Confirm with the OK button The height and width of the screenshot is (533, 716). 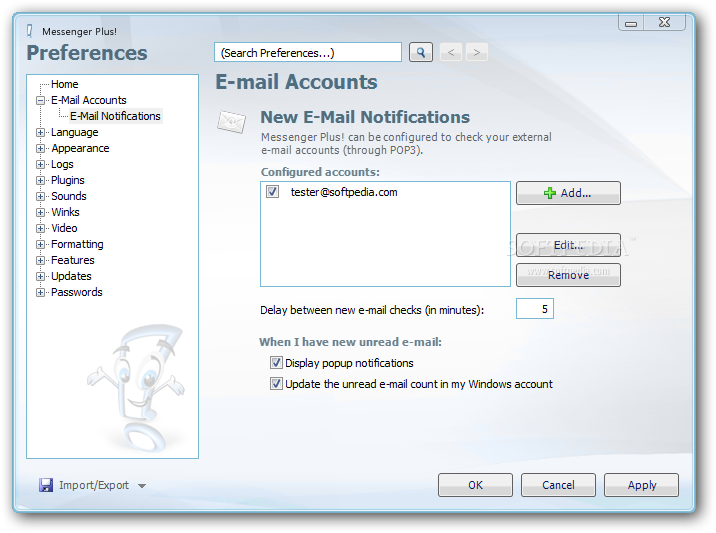[x=475, y=485]
